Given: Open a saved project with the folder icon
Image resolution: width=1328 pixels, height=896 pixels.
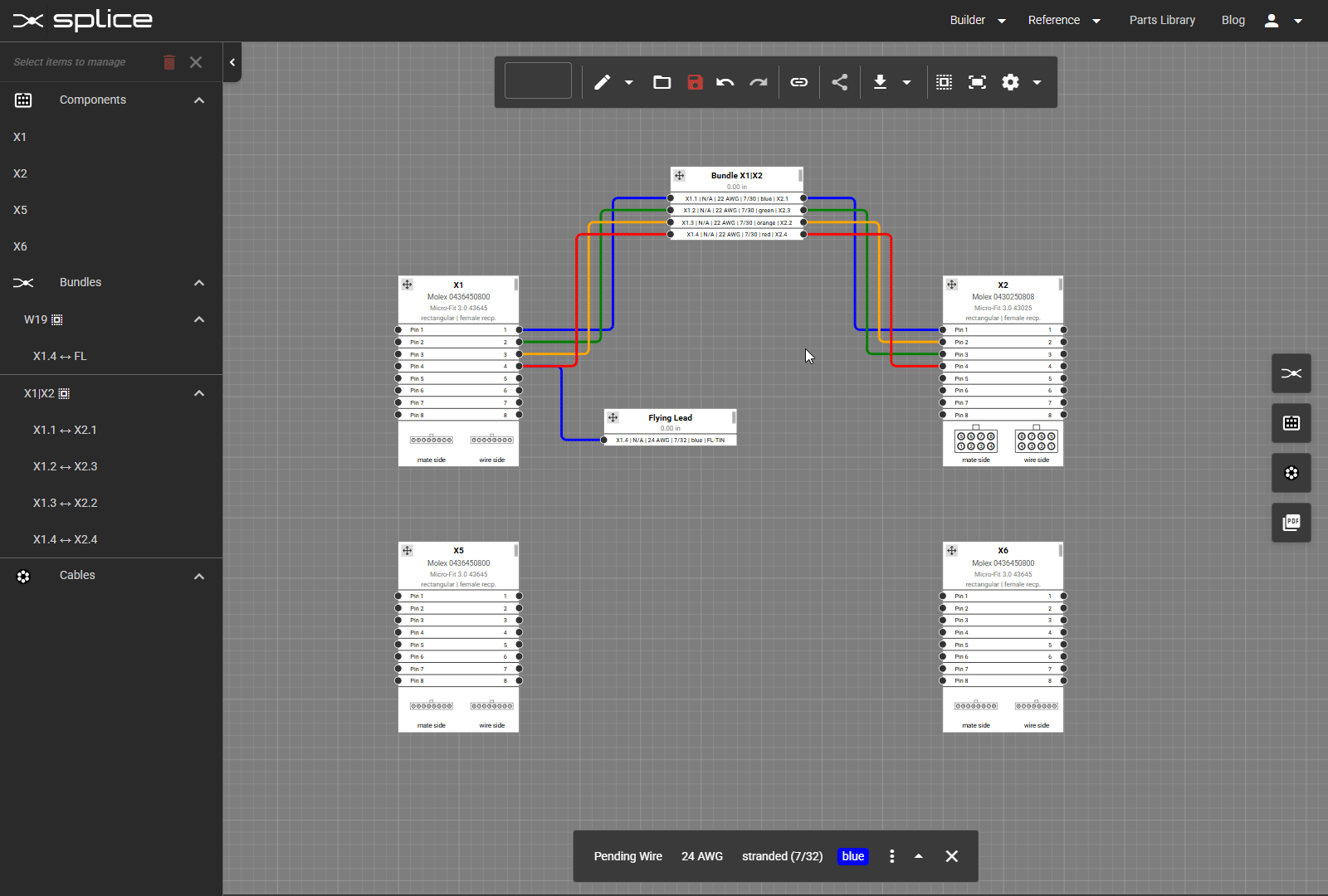Looking at the screenshot, I should (x=662, y=82).
